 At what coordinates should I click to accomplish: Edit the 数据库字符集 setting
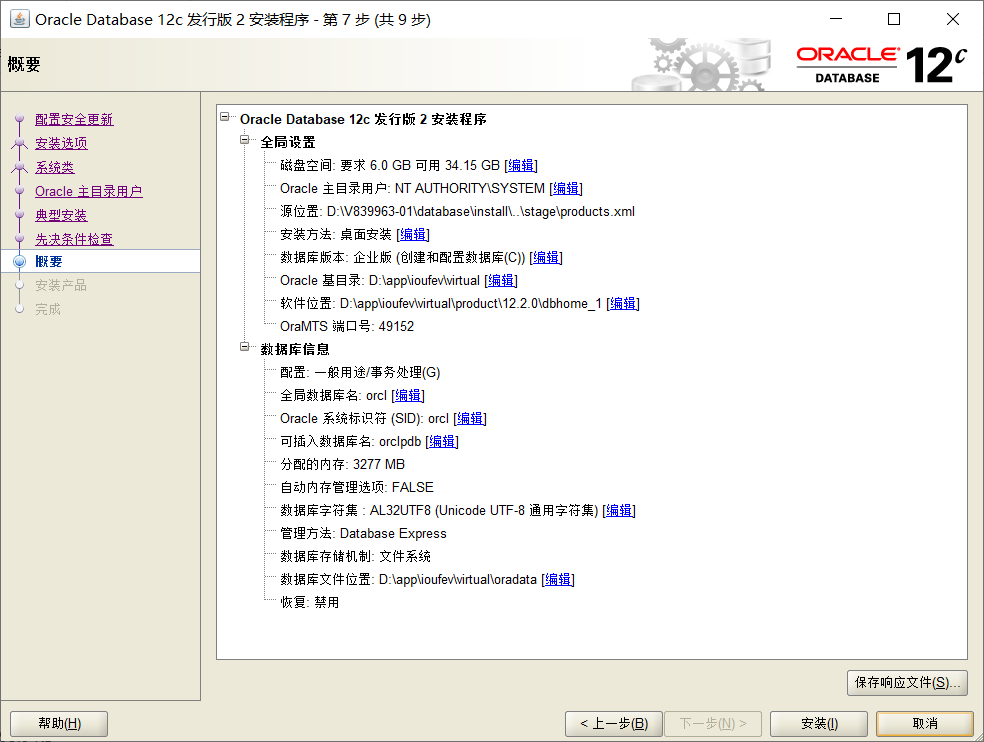[619, 510]
